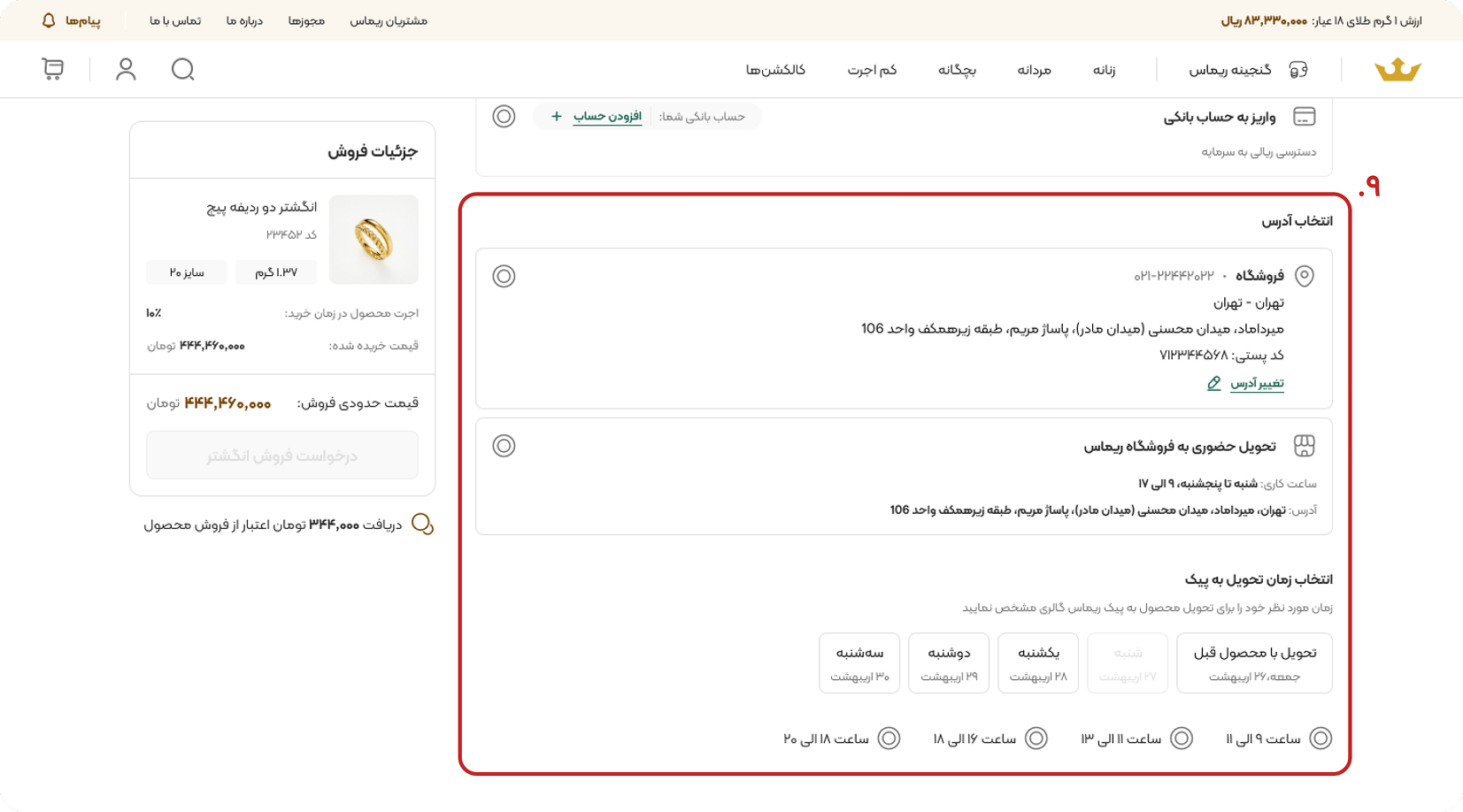The width and height of the screenshot is (1463, 812).
Task: Open the بچگانه category menu
Action: pyautogui.click(x=957, y=70)
